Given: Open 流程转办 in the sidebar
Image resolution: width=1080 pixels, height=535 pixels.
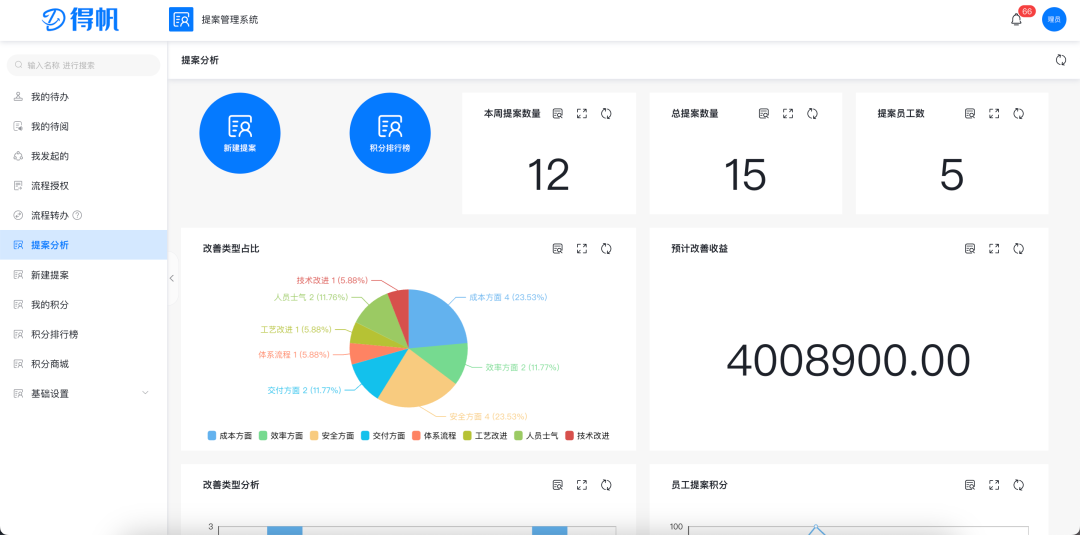Looking at the screenshot, I should (x=83, y=216).
